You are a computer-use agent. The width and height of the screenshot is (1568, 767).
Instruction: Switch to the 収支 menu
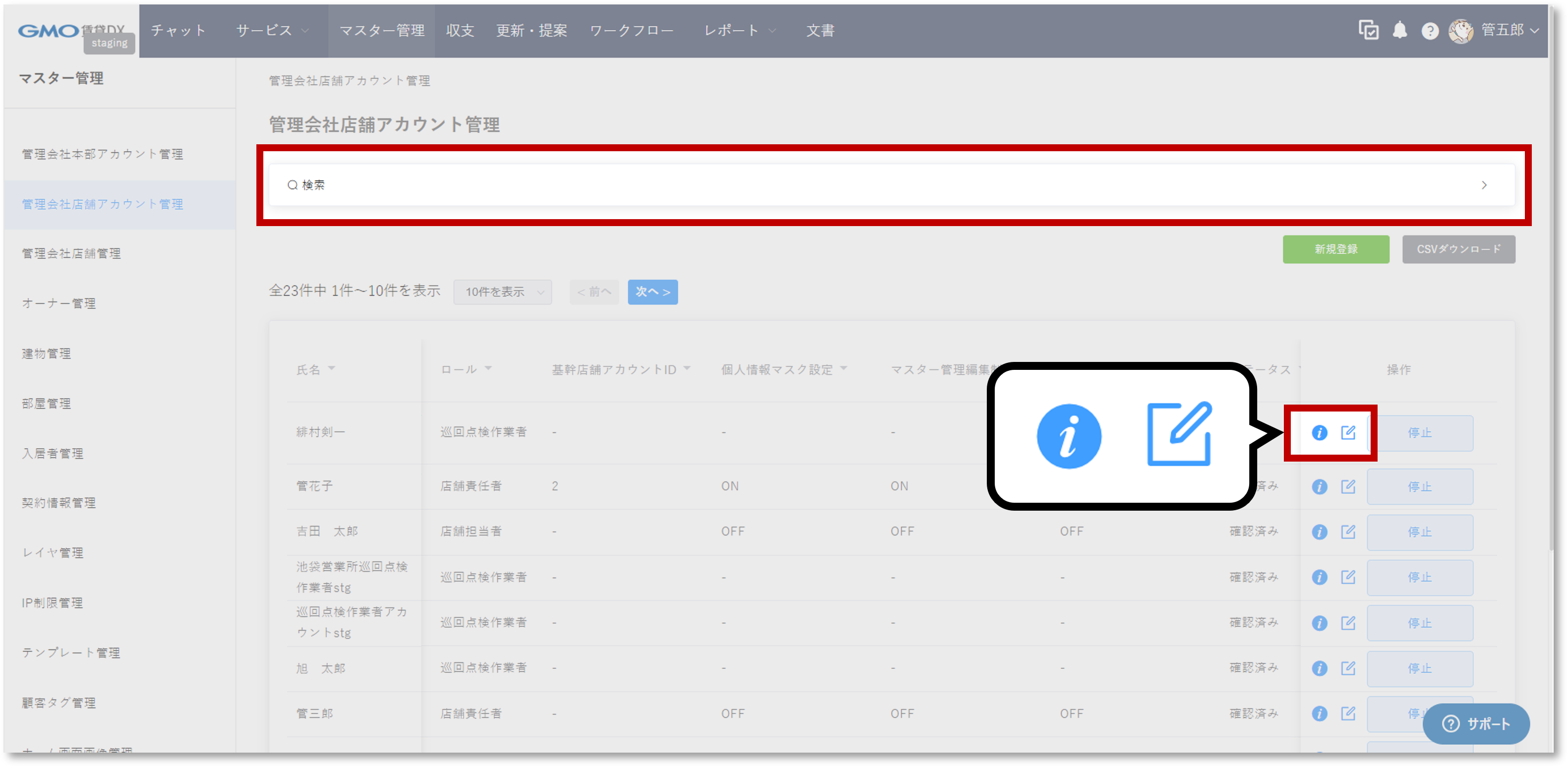click(x=460, y=30)
